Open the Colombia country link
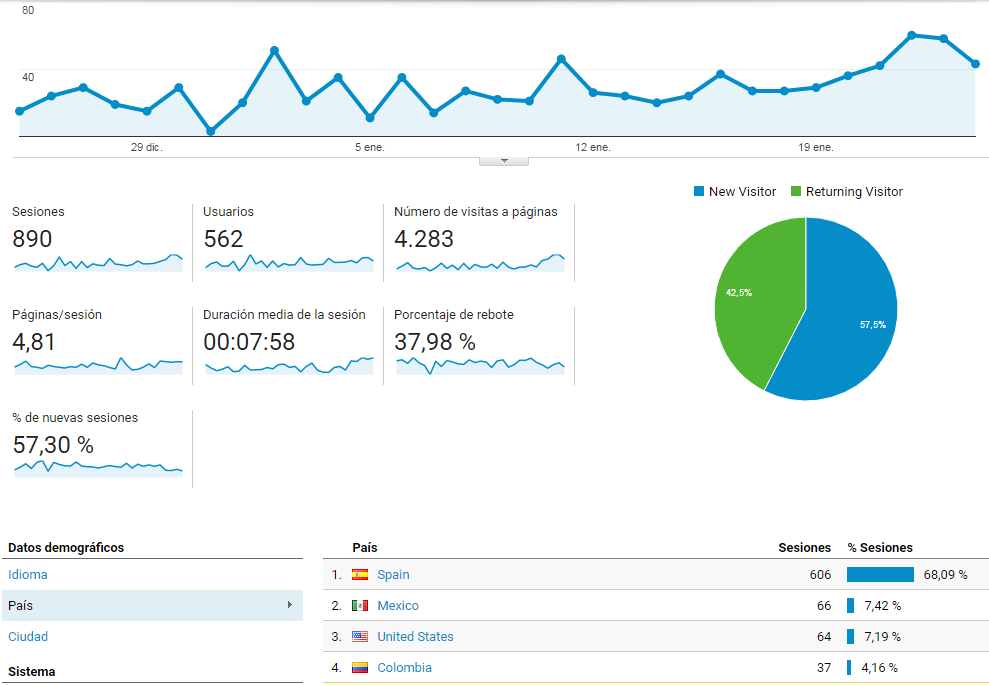Image resolution: width=989 pixels, height=685 pixels. coord(404,667)
